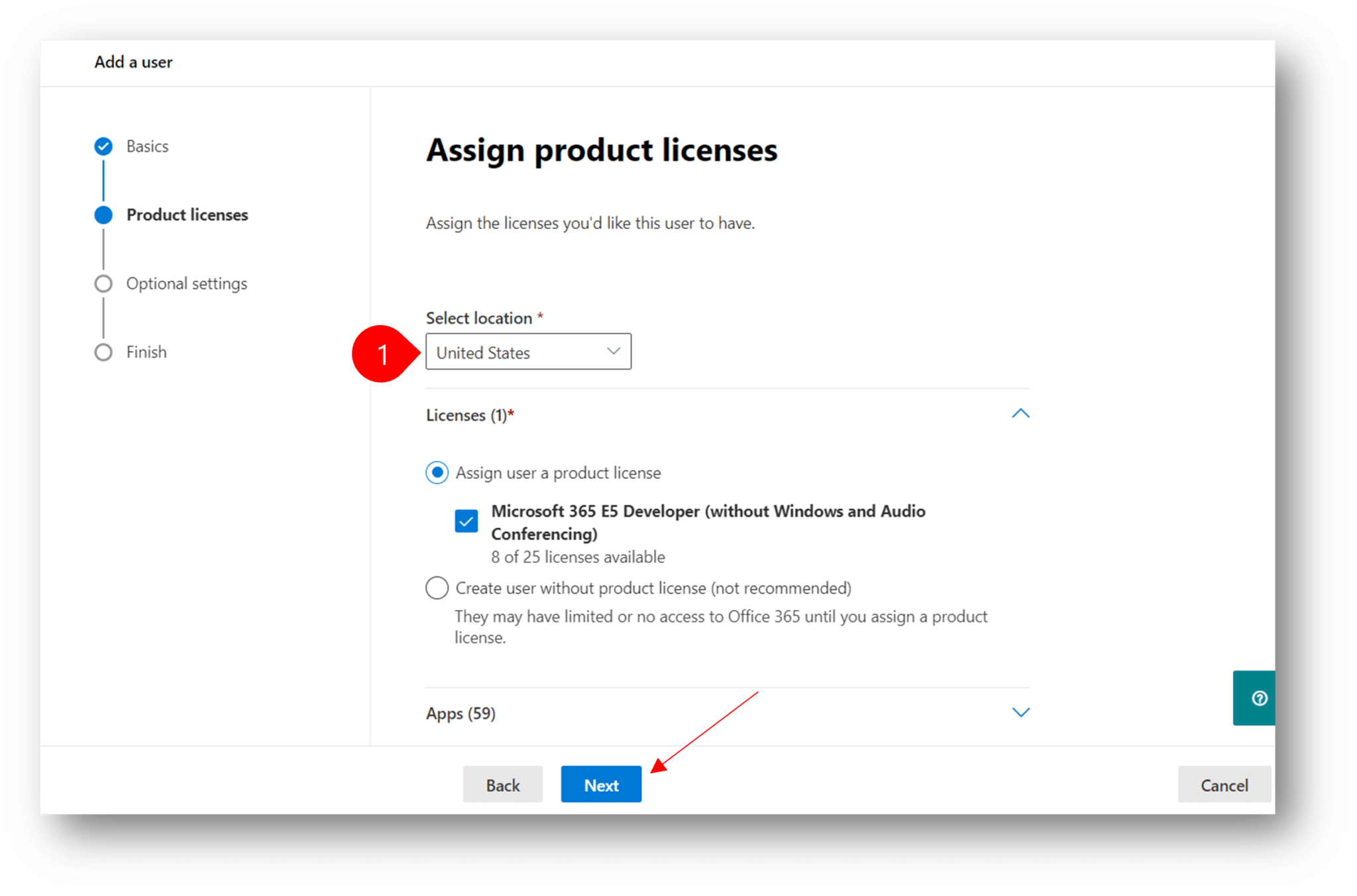Viewport: 1357px width, 896px height.
Task: Click the Apps (59) section heading
Action: tap(461, 714)
